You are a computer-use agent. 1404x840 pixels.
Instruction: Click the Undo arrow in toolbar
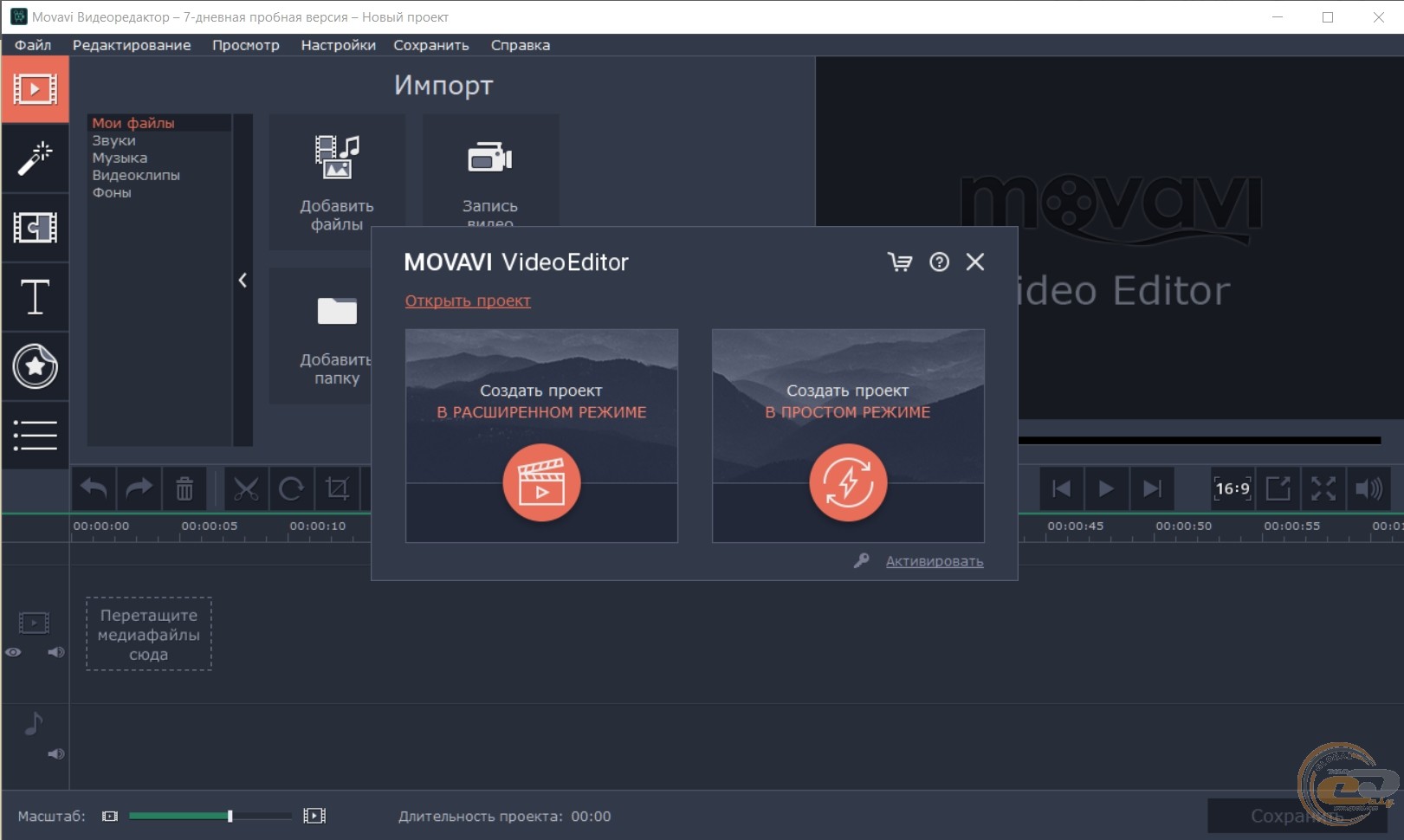pyautogui.click(x=94, y=489)
